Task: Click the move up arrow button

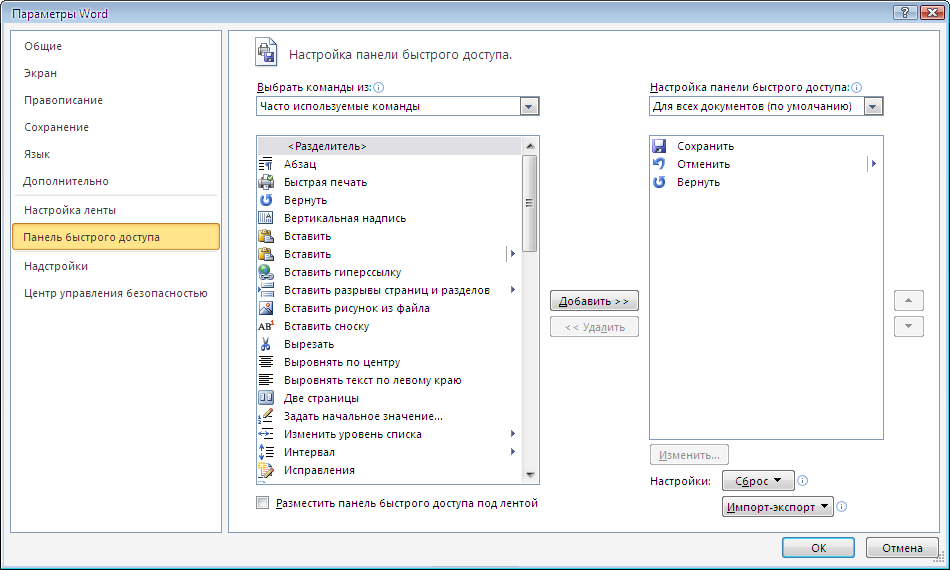Action: 909,300
